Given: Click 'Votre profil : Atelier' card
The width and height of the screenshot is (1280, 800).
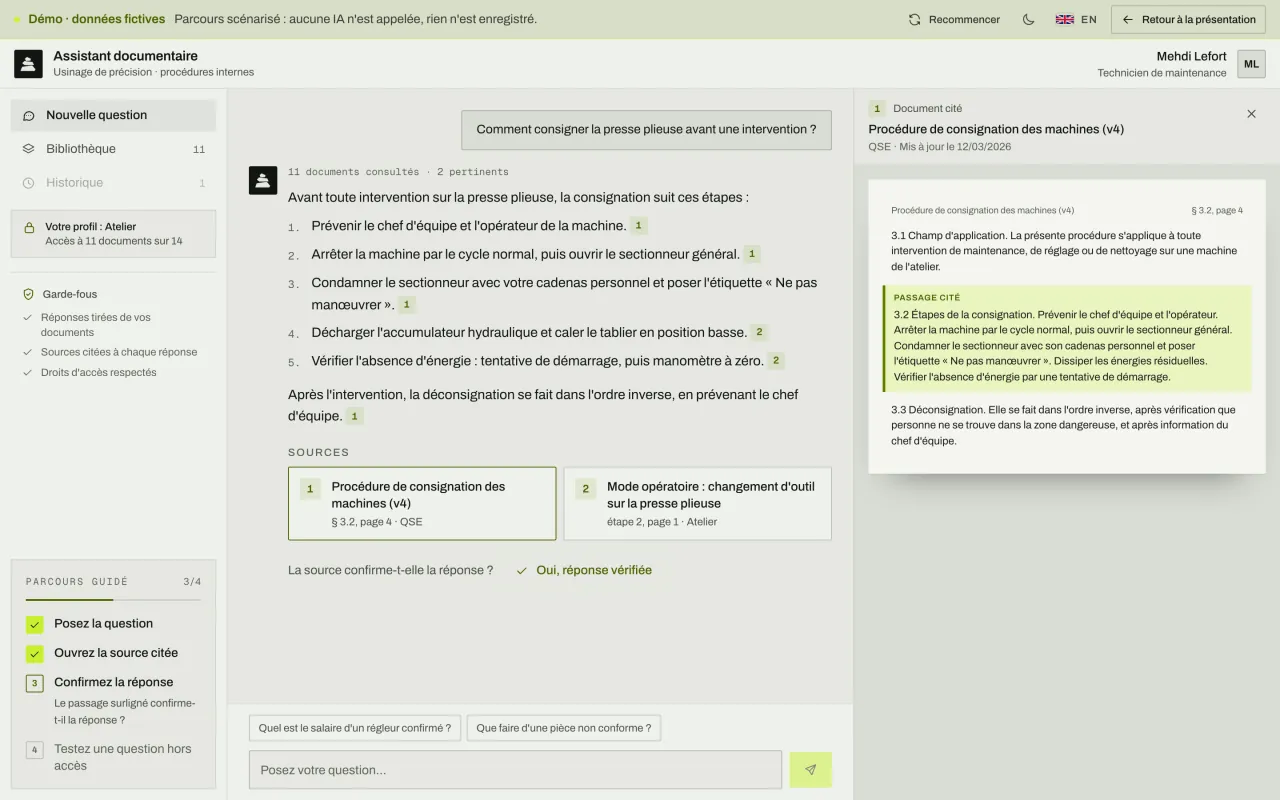Looking at the screenshot, I should (113, 234).
